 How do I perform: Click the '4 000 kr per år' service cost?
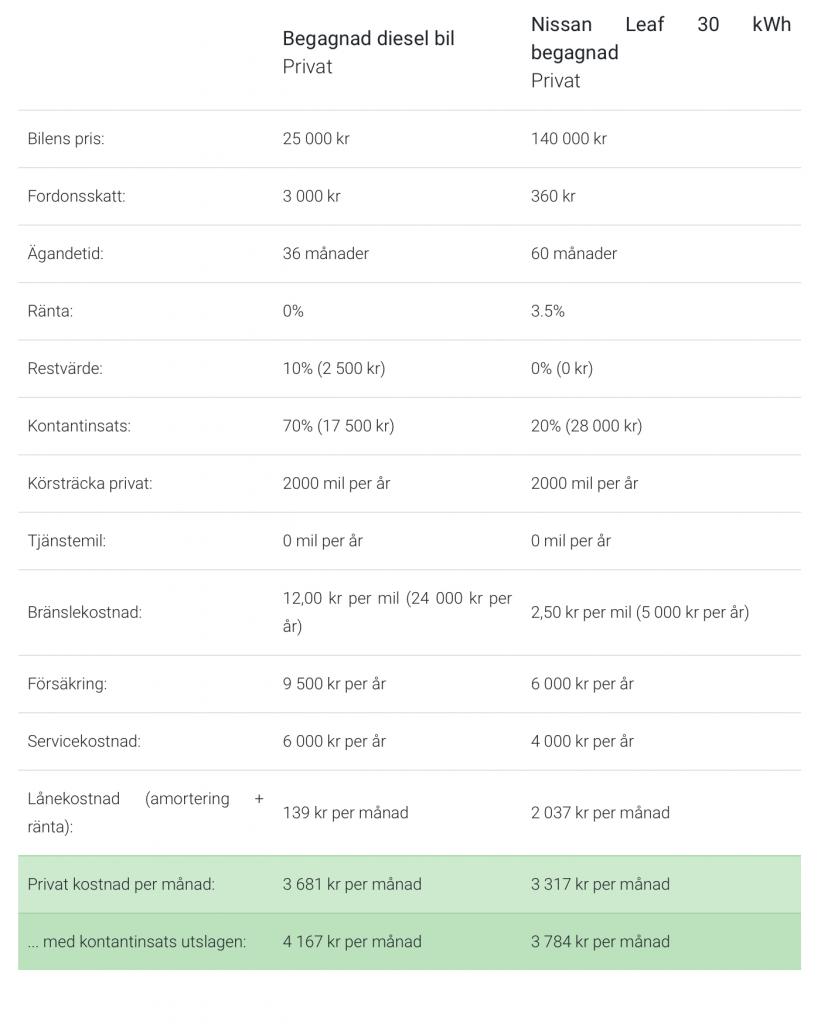[582, 741]
